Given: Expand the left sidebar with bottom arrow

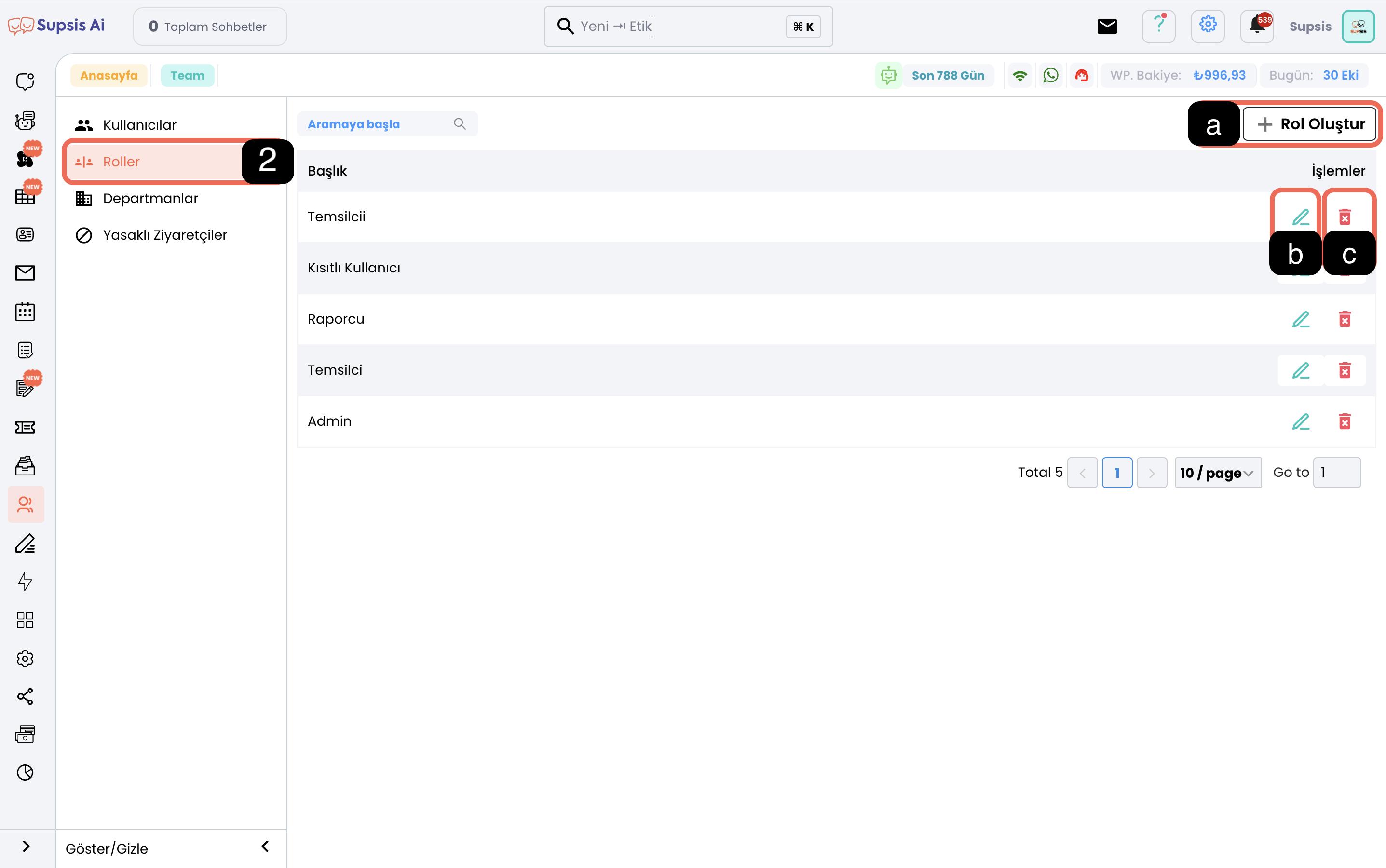Looking at the screenshot, I should [x=26, y=847].
